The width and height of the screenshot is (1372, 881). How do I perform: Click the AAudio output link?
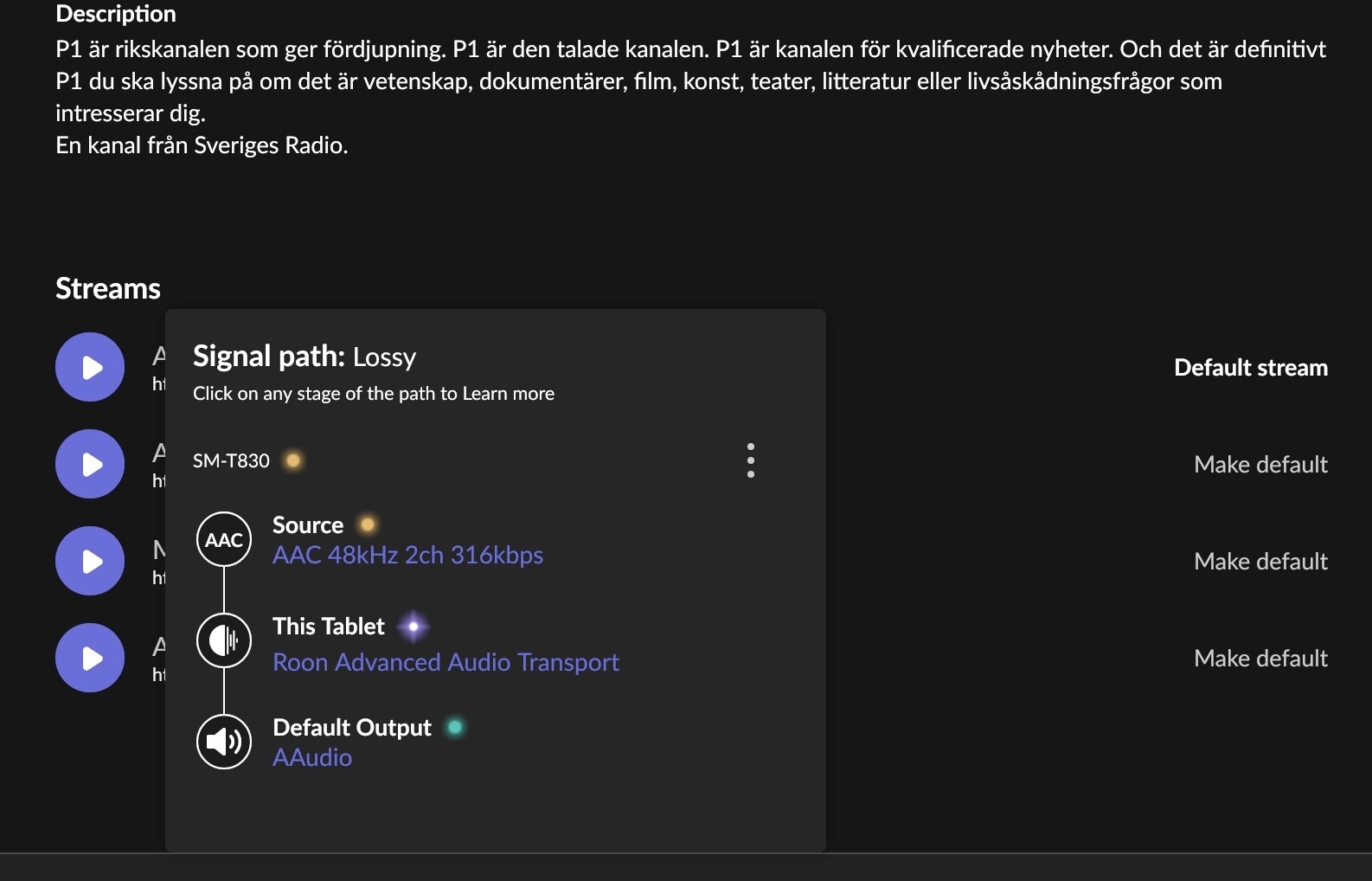click(312, 757)
